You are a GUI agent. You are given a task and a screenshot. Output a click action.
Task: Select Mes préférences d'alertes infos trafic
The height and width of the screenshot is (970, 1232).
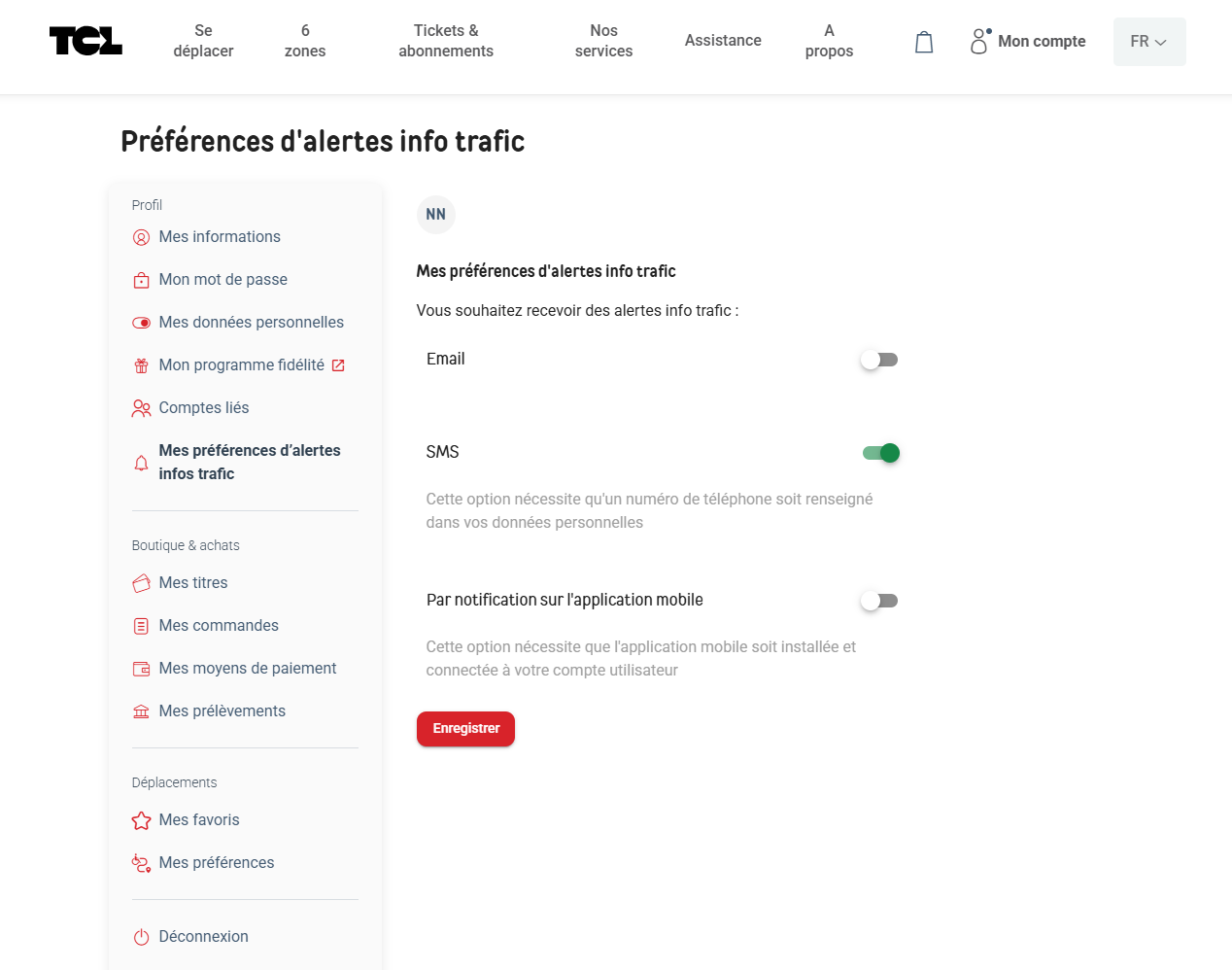click(x=250, y=463)
